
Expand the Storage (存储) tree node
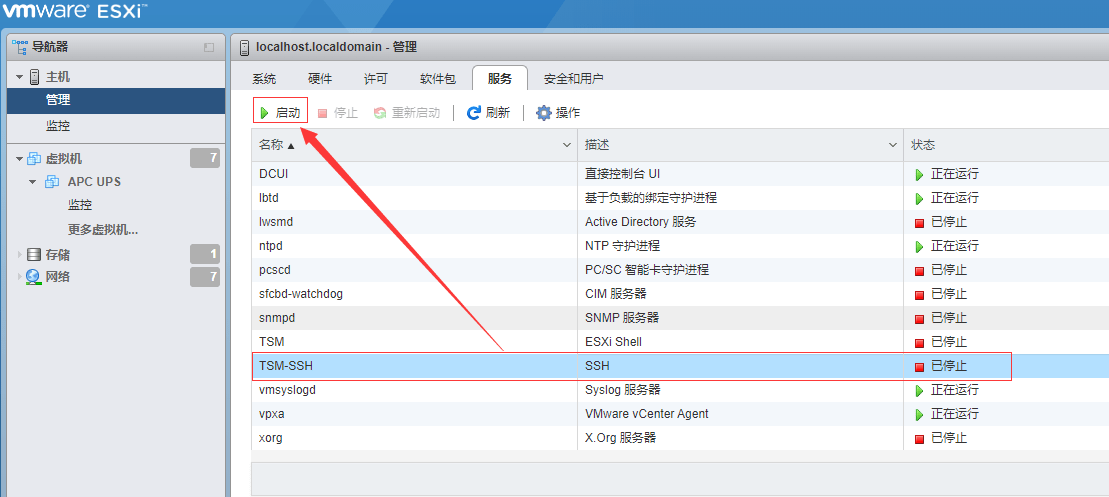[x=19, y=255]
